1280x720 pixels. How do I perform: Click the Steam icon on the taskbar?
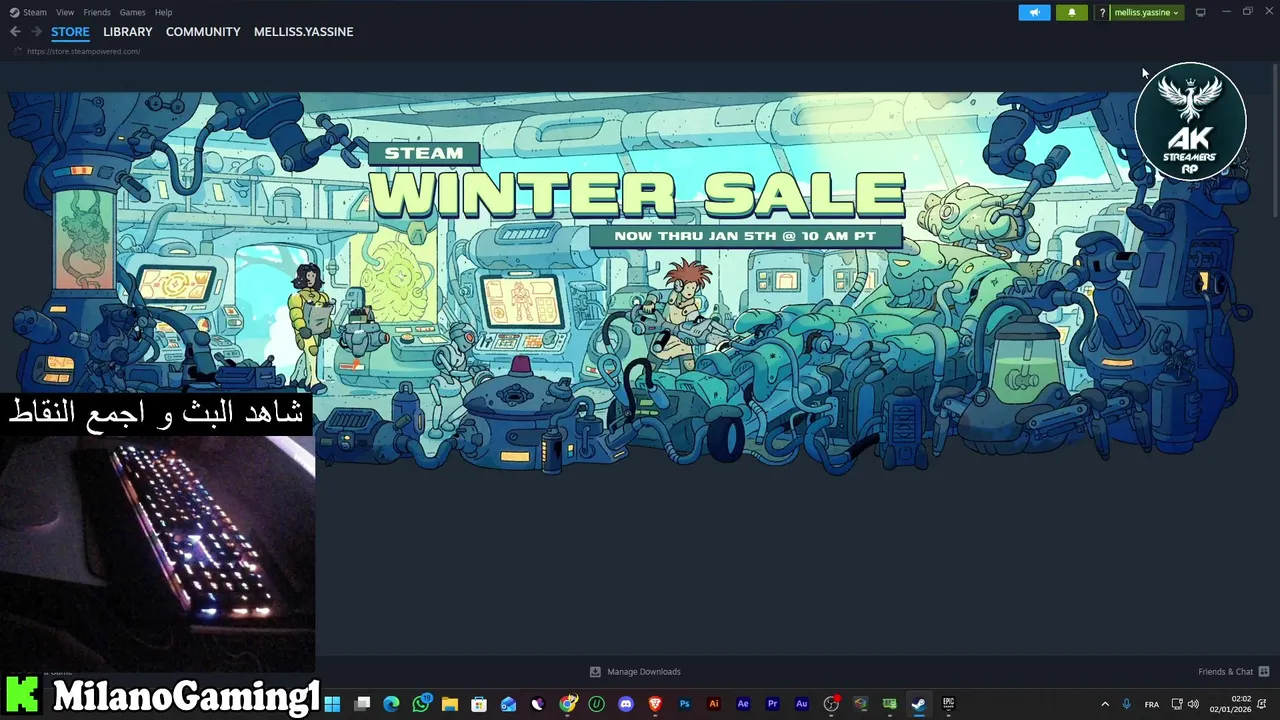pos(918,704)
